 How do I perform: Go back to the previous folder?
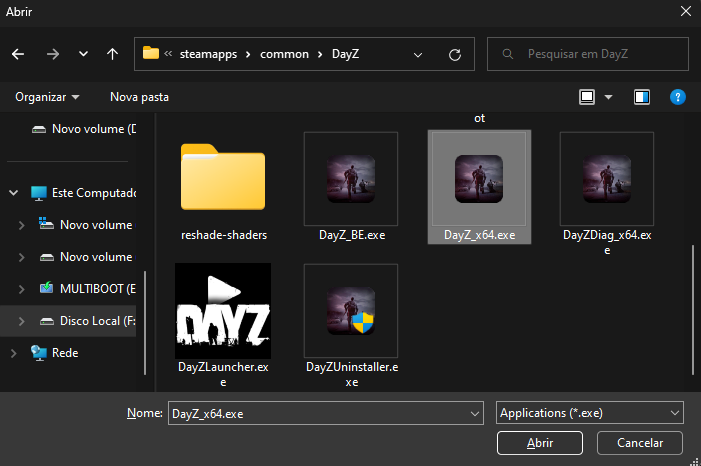pos(18,54)
